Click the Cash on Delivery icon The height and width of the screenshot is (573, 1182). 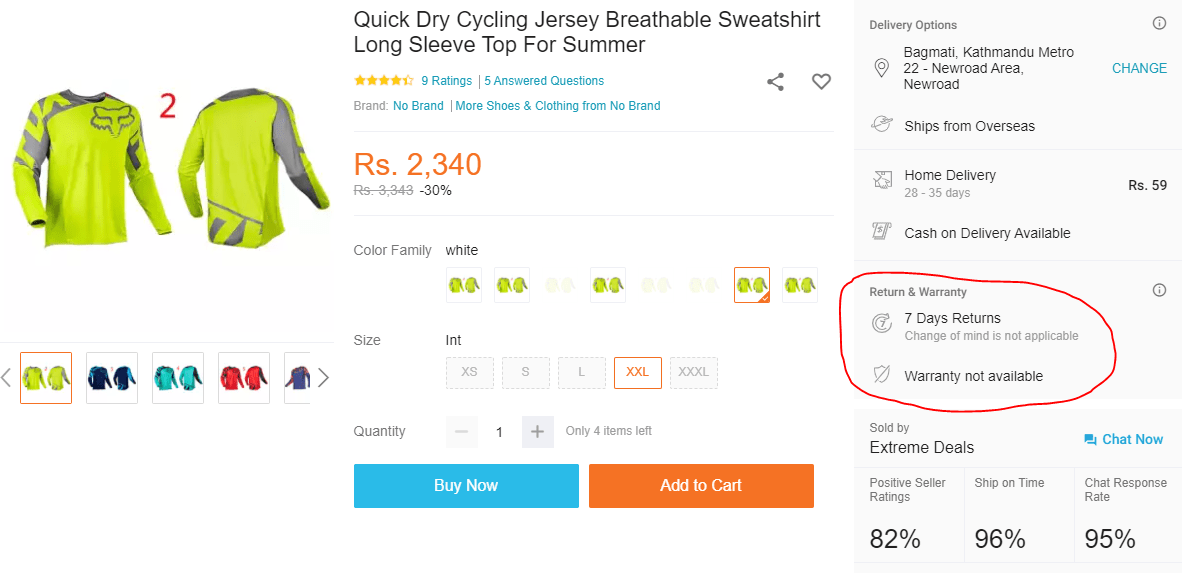[x=882, y=232]
